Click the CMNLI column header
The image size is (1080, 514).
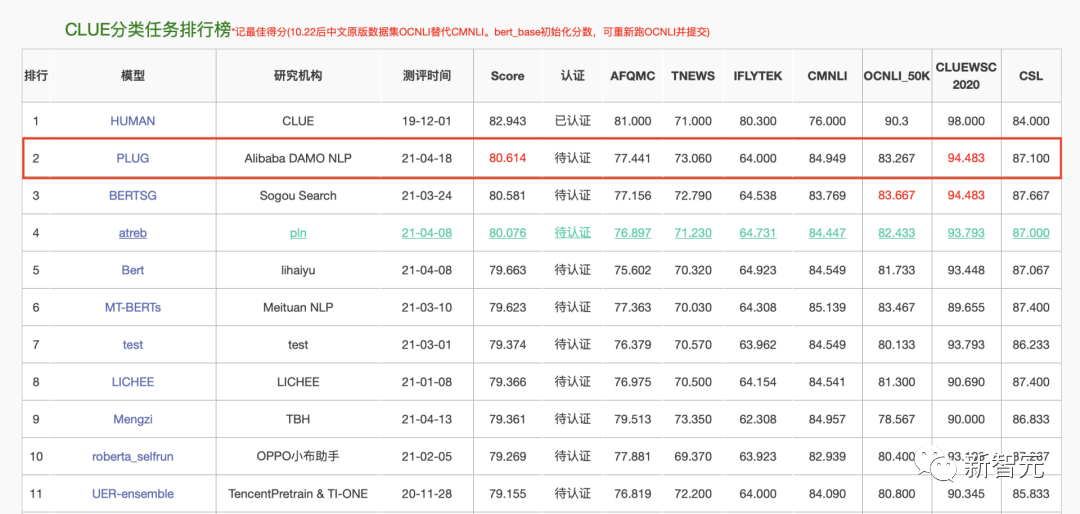[x=827, y=76]
